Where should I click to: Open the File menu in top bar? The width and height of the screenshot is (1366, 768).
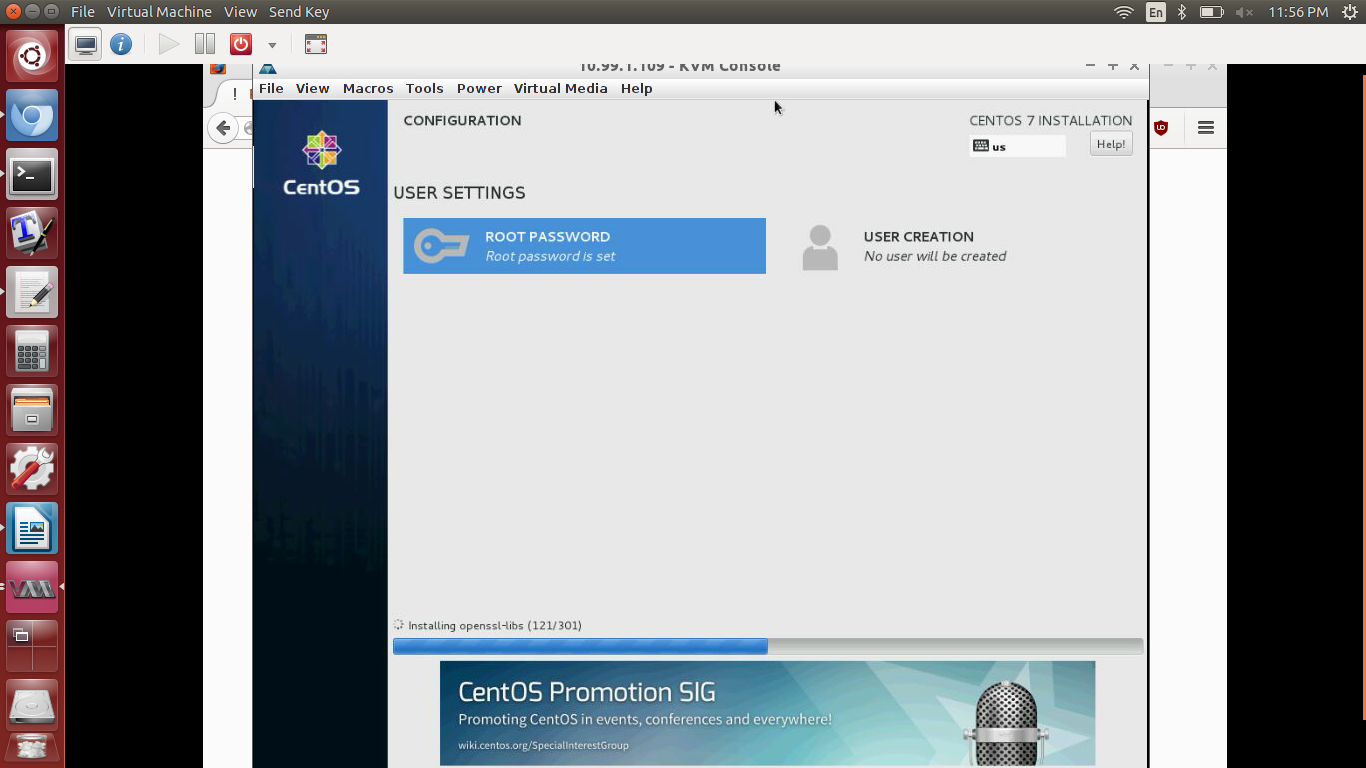pos(83,12)
